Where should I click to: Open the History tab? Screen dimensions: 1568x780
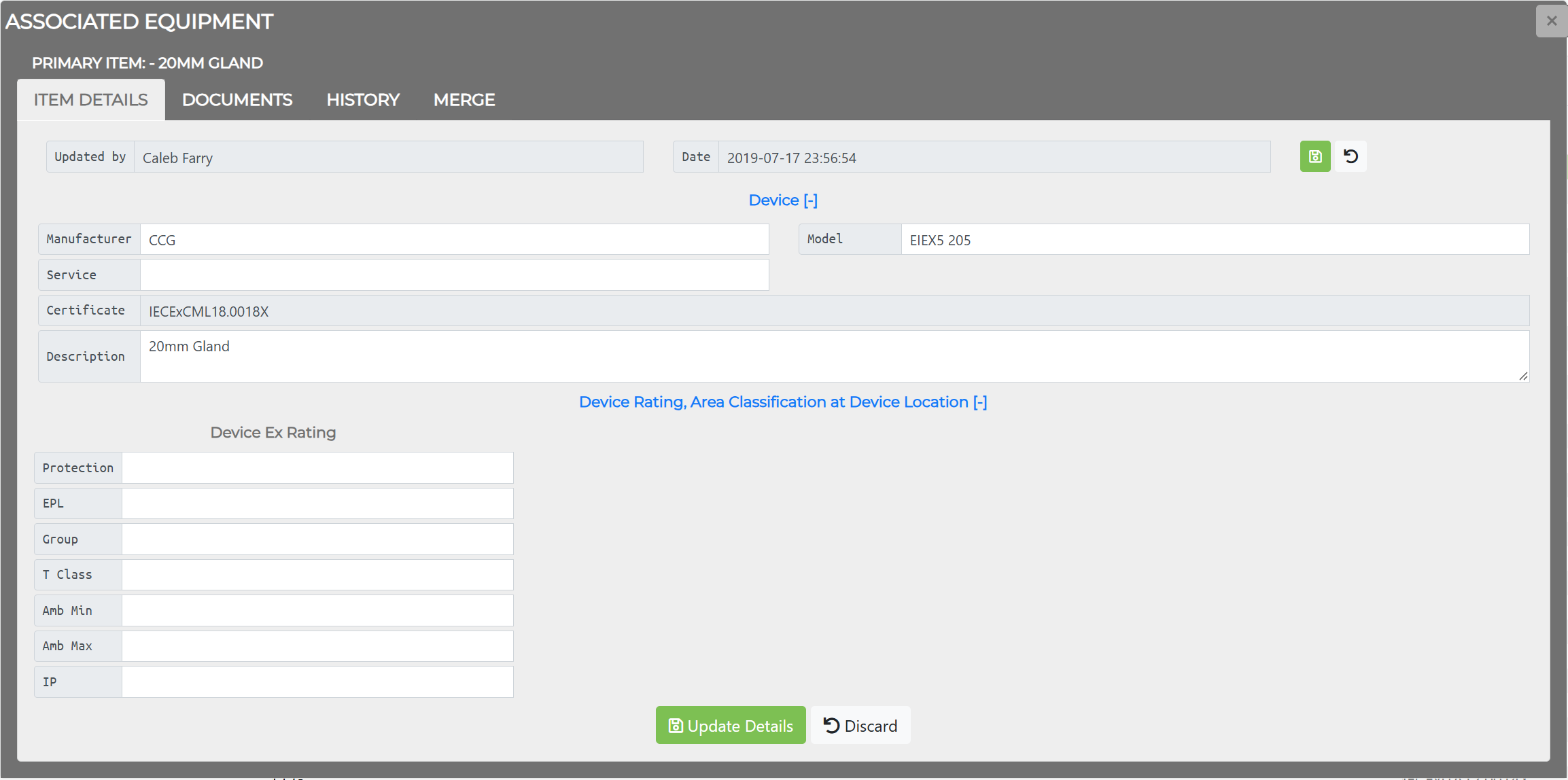tap(363, 100)
